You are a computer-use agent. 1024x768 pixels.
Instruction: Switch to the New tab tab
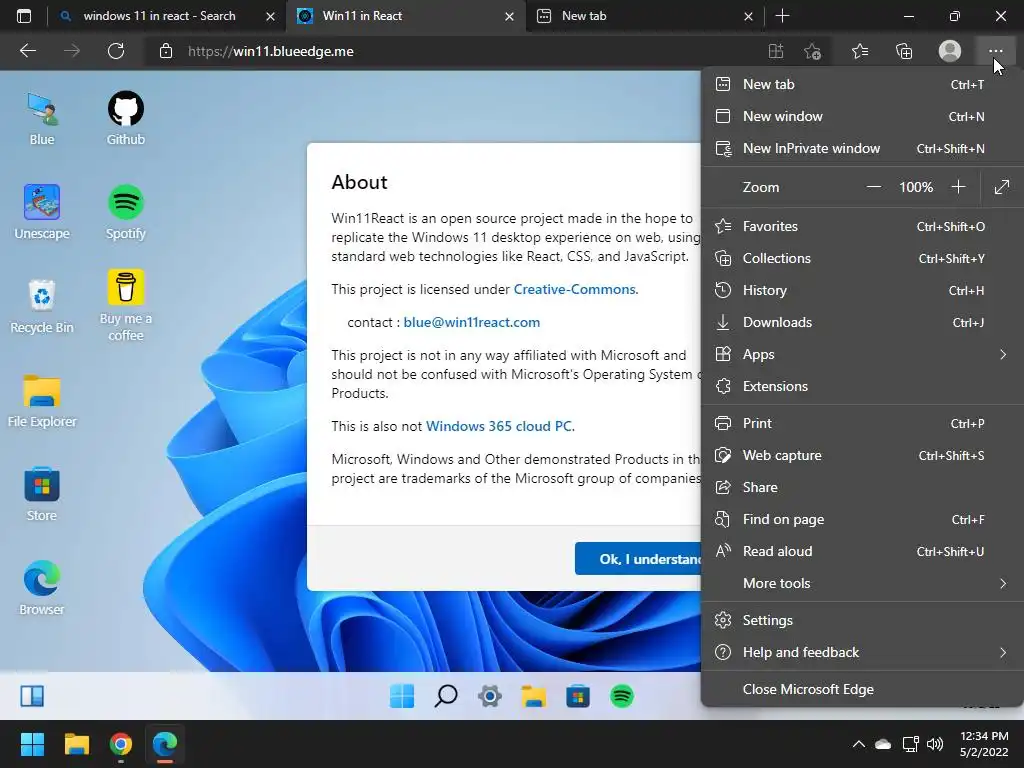(643, 16)
